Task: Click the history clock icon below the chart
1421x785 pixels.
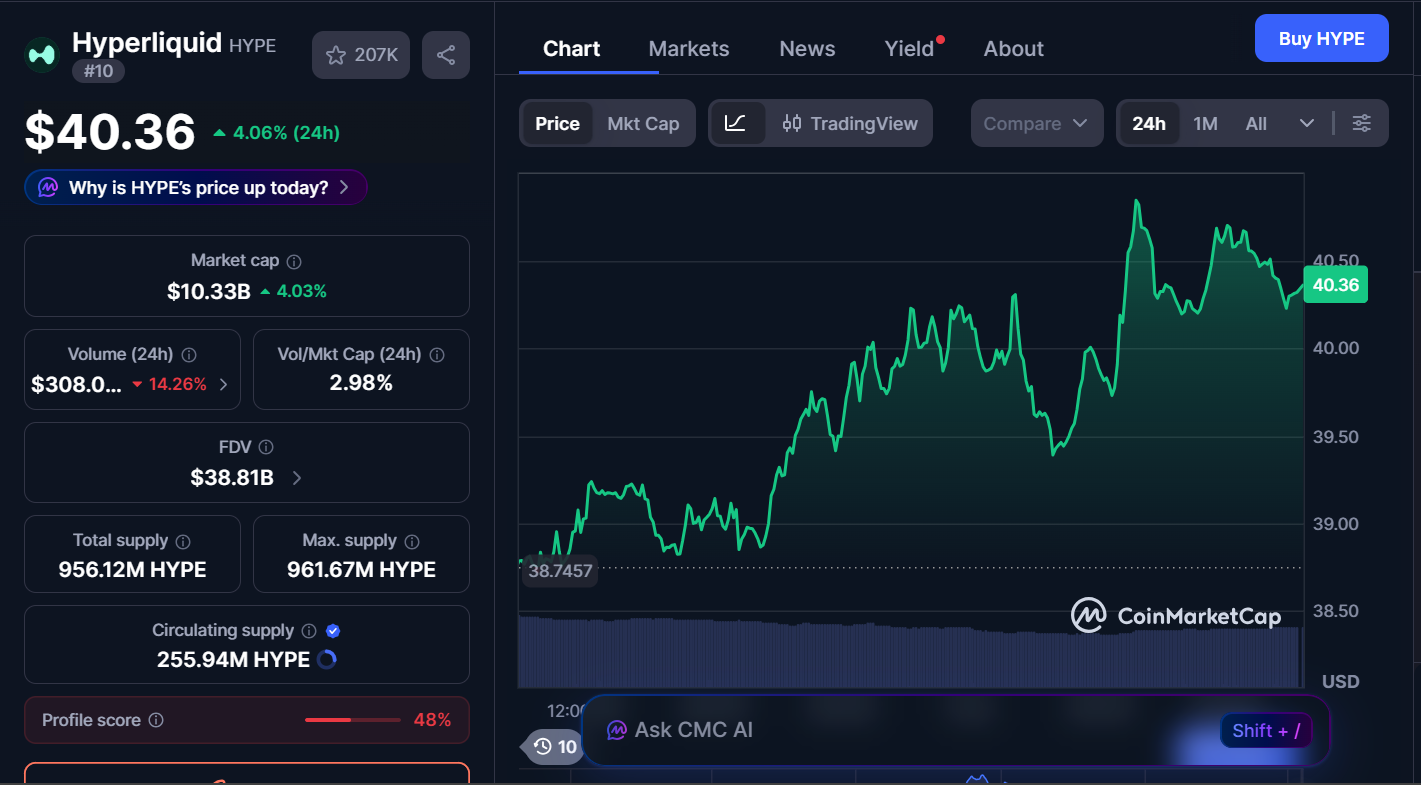Action: coord(542,747)
